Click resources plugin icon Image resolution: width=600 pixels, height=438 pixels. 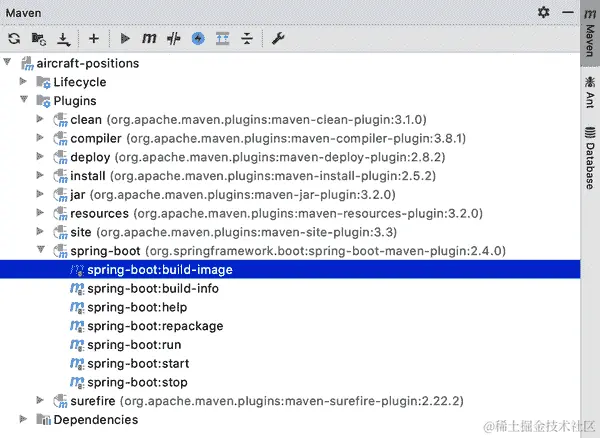60,213
